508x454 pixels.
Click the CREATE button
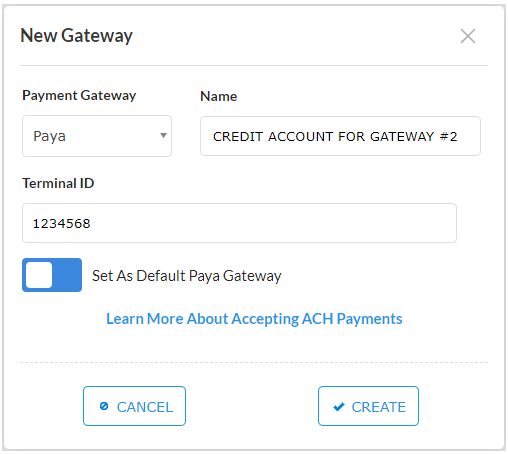pyautogui.click(x=368, y=406)
